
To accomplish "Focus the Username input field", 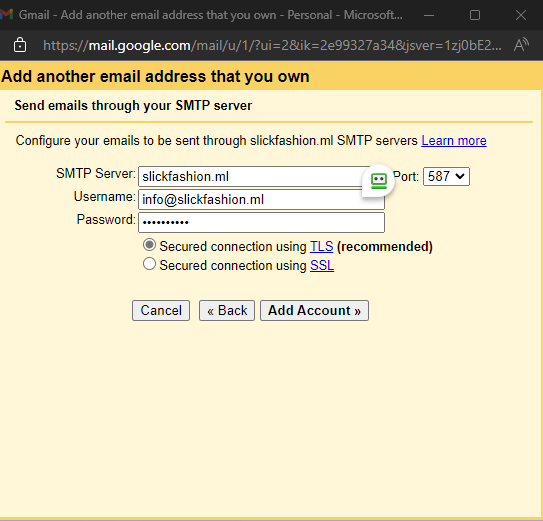I will pos(261,200).
